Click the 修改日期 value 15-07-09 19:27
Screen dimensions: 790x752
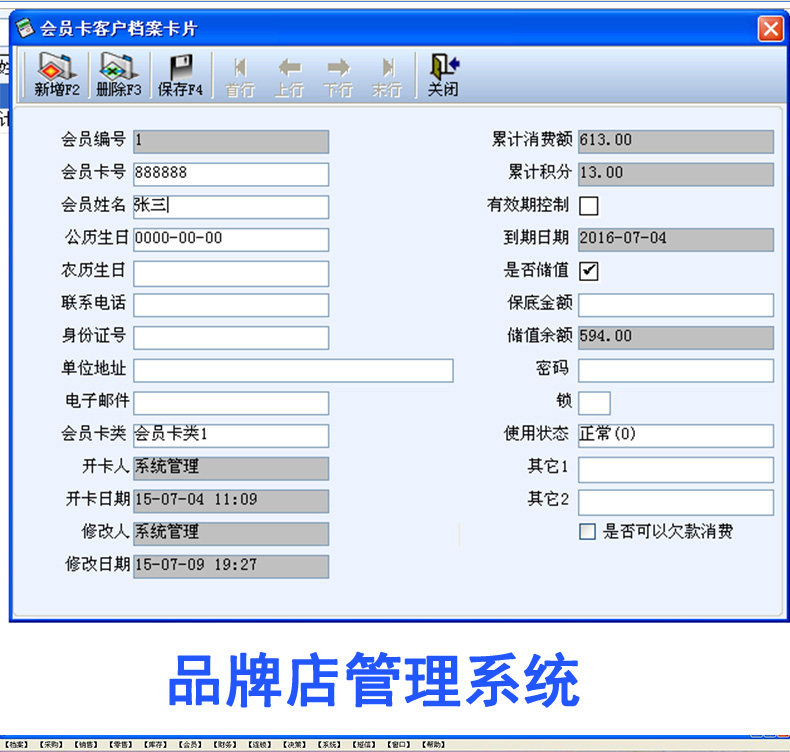pyautogui.click(x=231, y=567)
